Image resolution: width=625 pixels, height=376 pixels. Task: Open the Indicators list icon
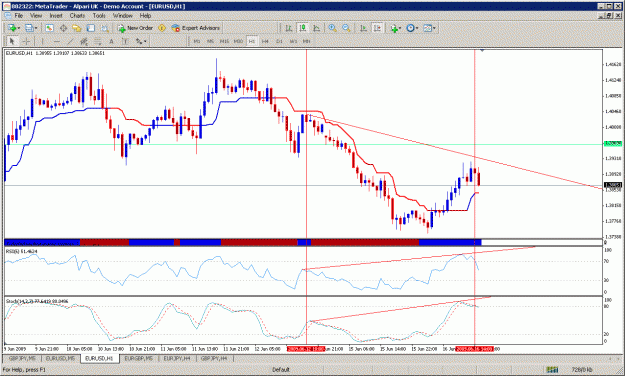click(394, 28)
